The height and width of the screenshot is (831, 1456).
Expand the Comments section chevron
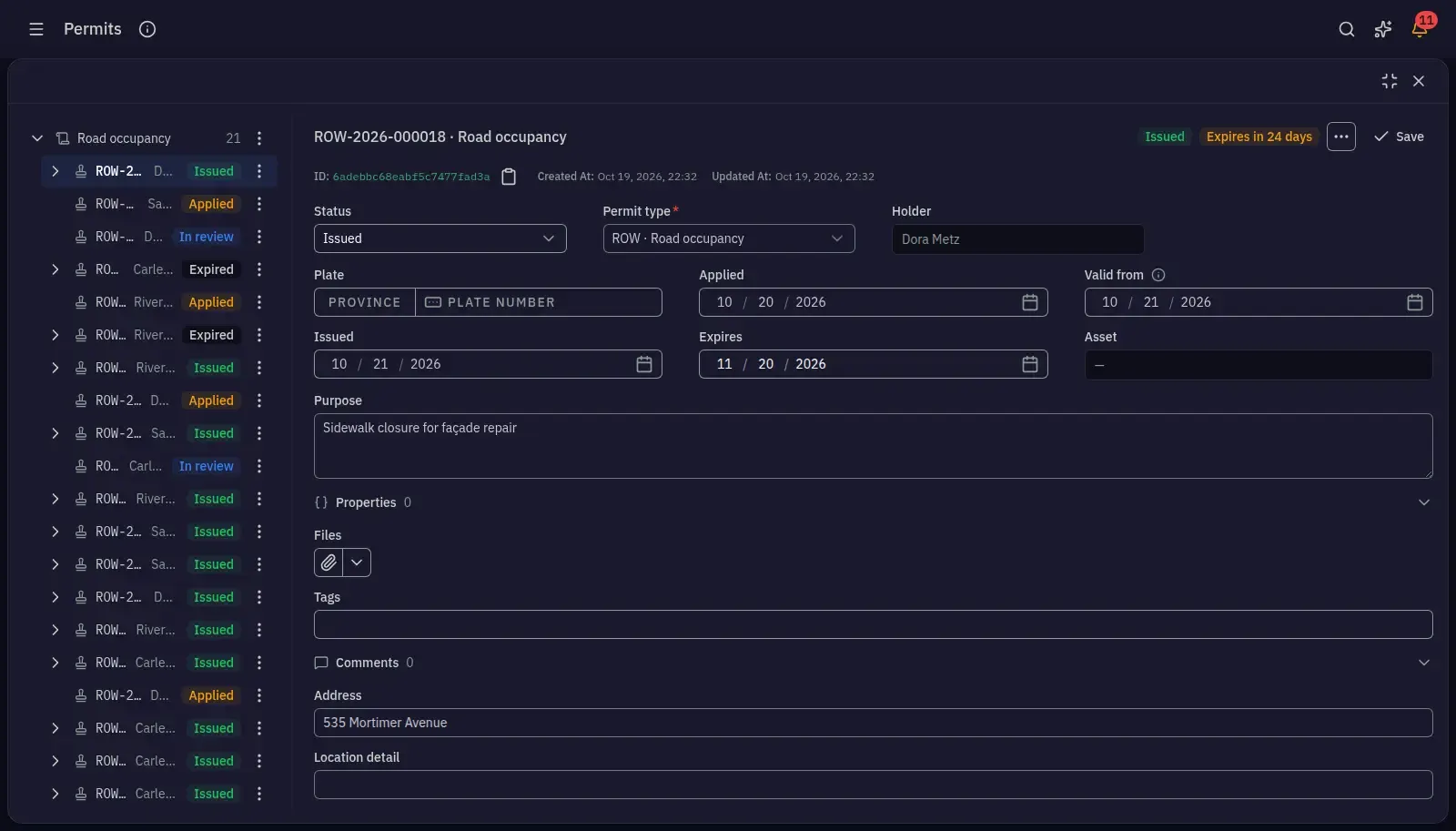click(1424, 663)
